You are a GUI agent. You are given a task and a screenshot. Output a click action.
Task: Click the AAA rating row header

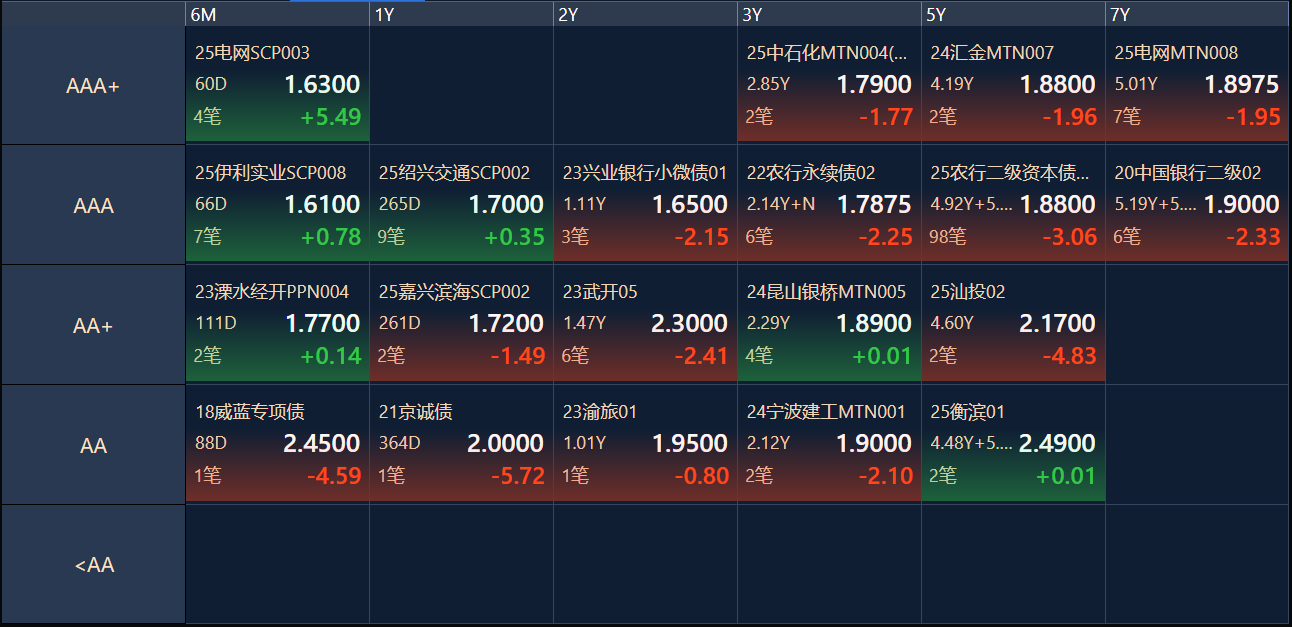pyautogui.click(x=93, y=205)
